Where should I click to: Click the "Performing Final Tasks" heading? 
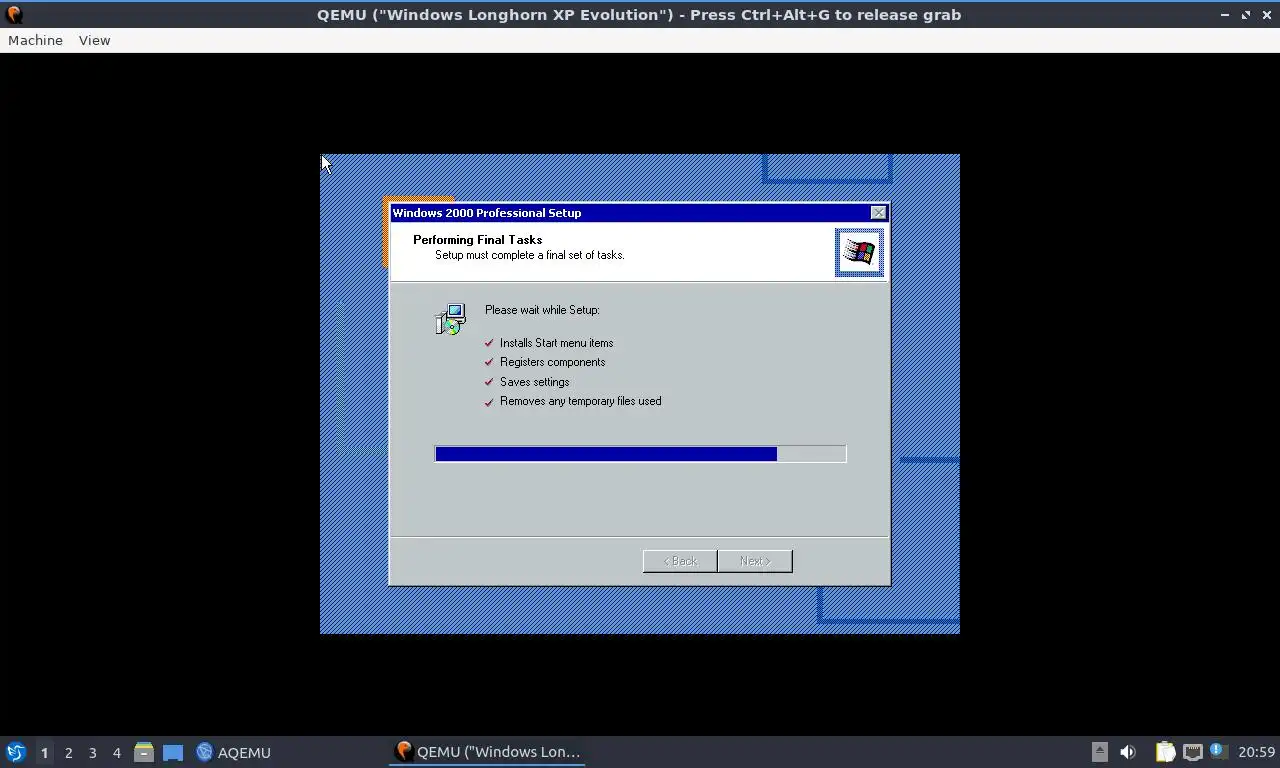tap(477, 240)
